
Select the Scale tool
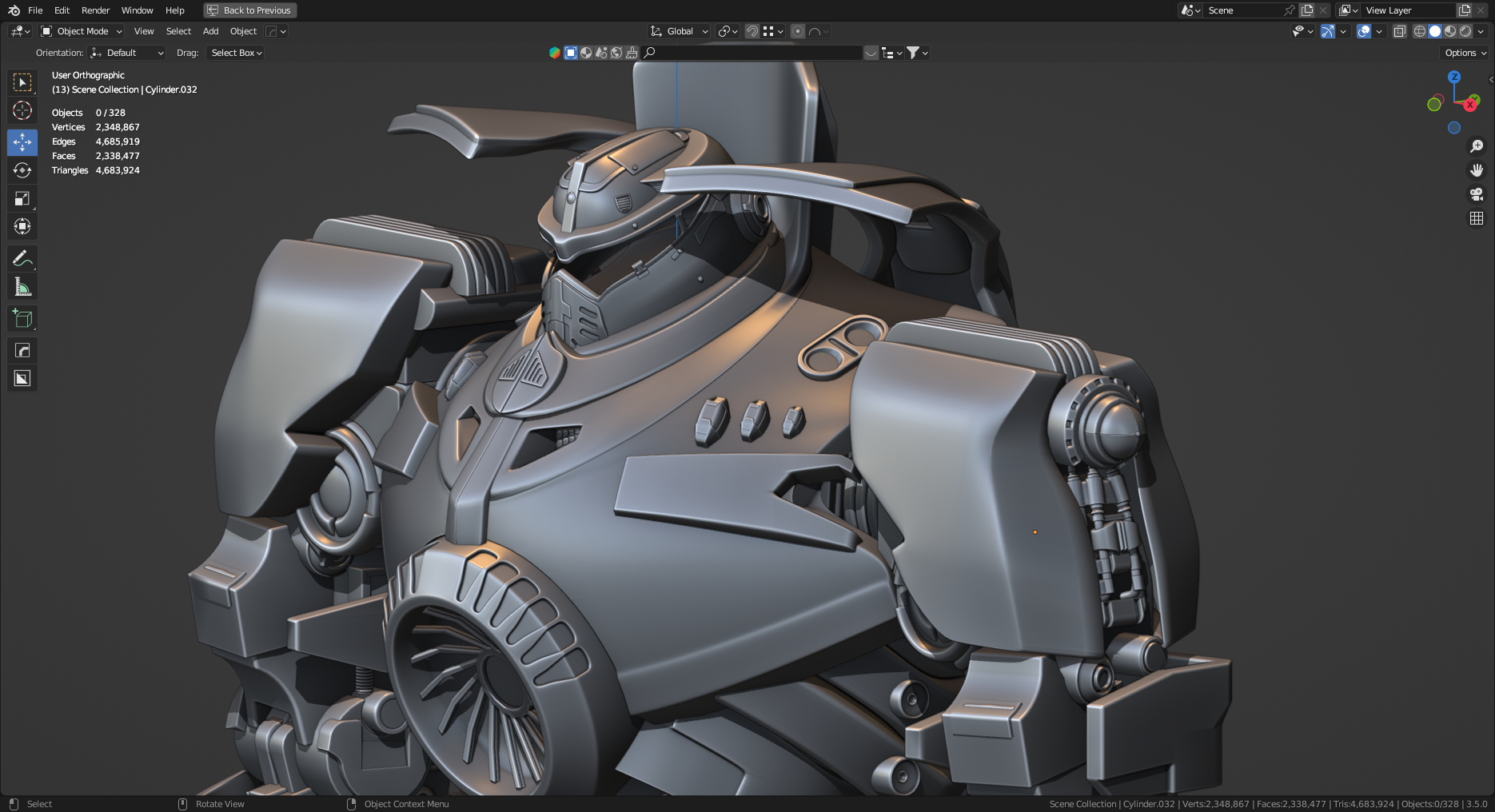(22, 198)
